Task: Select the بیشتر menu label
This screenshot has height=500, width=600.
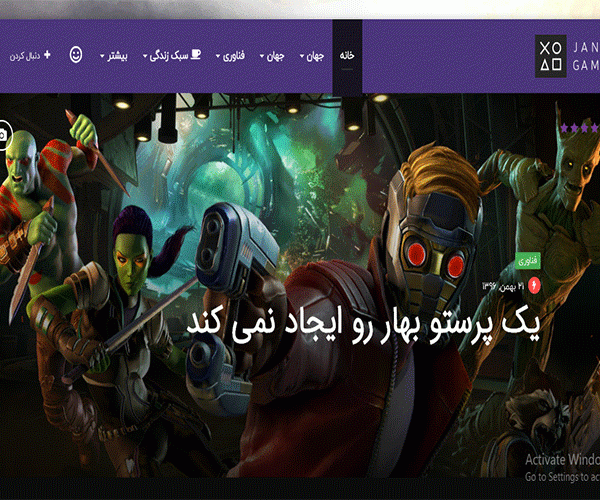Action: pyautogui.click(x=118, y=54)
